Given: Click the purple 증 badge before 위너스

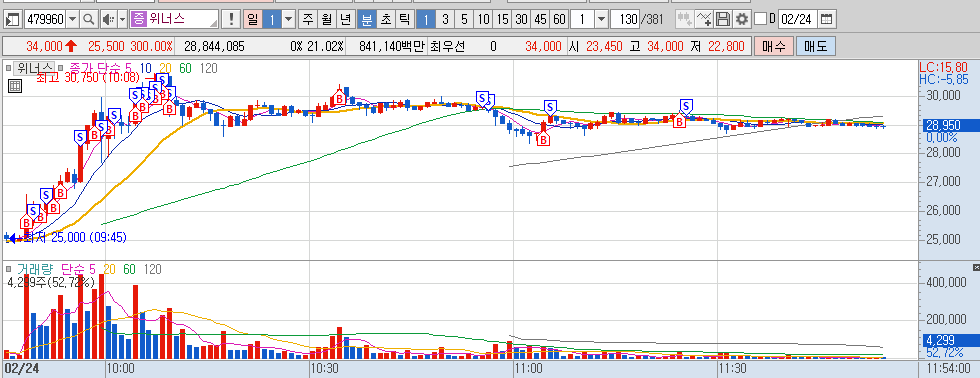Looking at the screenshot, I should pos(138,19).
